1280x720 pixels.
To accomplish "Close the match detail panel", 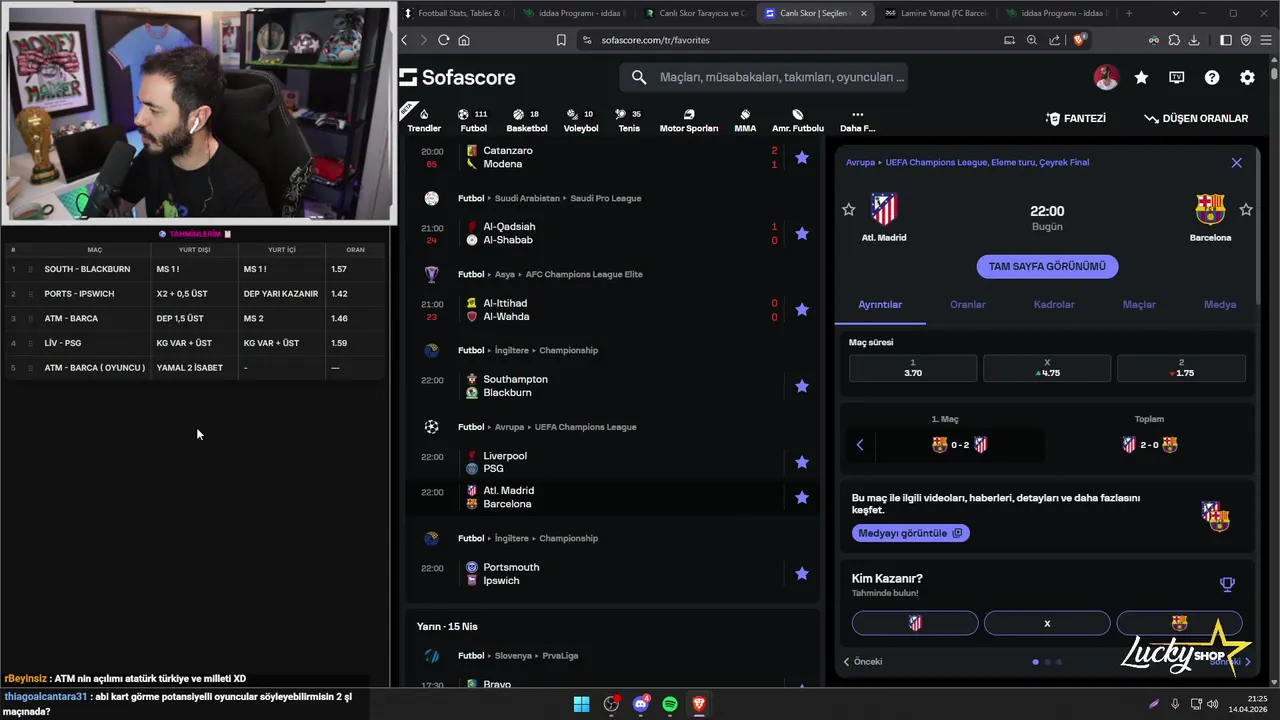I will coord(1237,162).
